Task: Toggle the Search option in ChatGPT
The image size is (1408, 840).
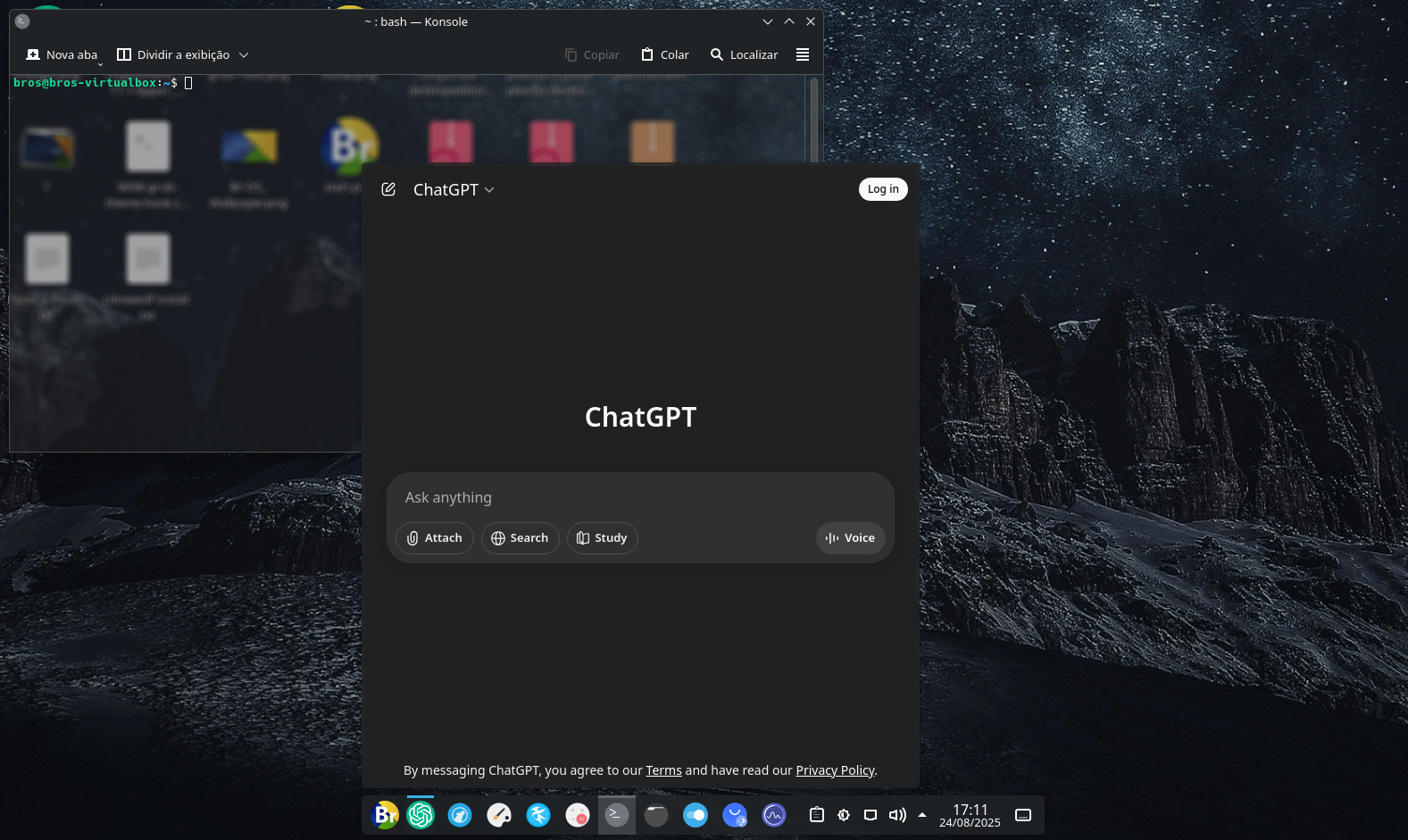Action: (520, 538)
